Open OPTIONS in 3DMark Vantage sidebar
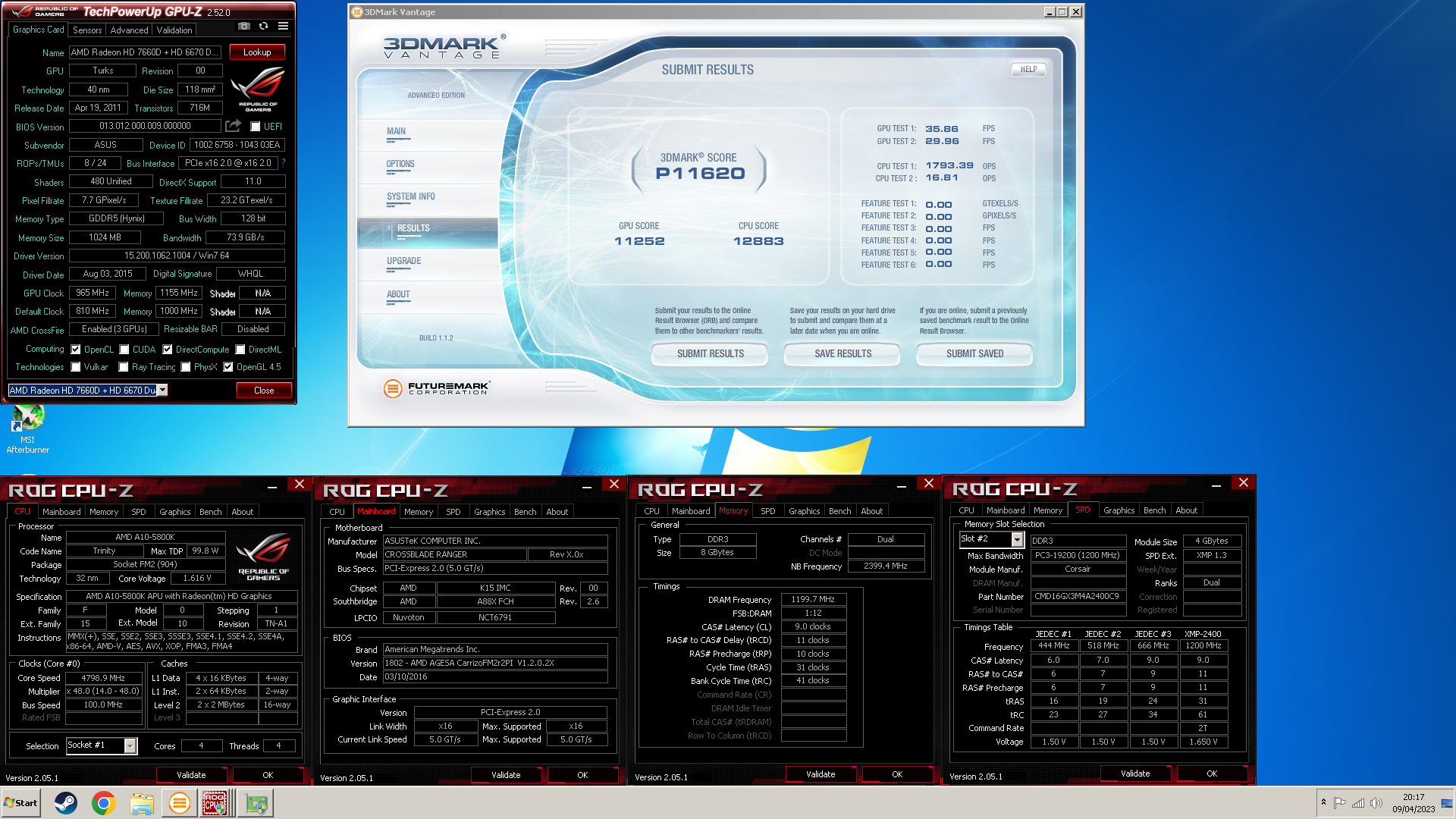Screen dimensions: 1456x819 (x=400, y=165)
